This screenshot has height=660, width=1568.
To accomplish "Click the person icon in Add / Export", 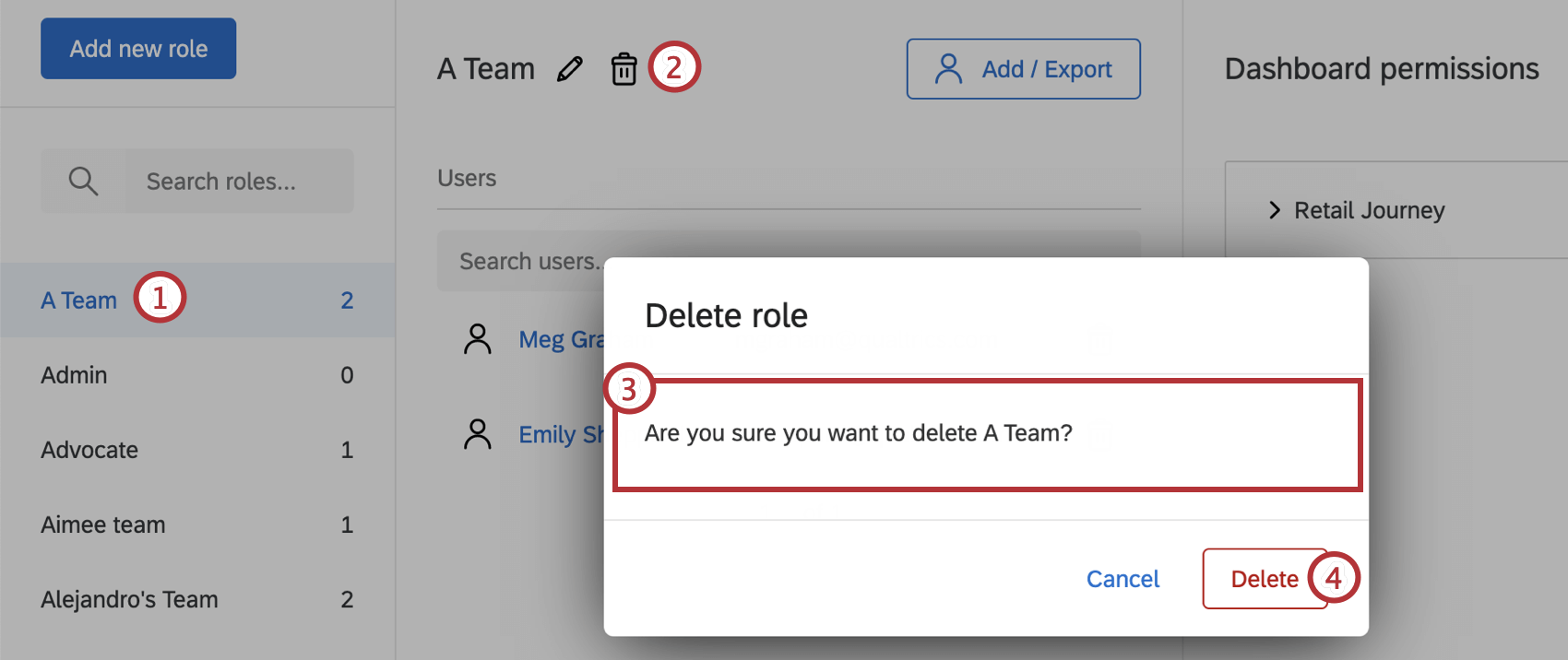I will tap(948, 69).
